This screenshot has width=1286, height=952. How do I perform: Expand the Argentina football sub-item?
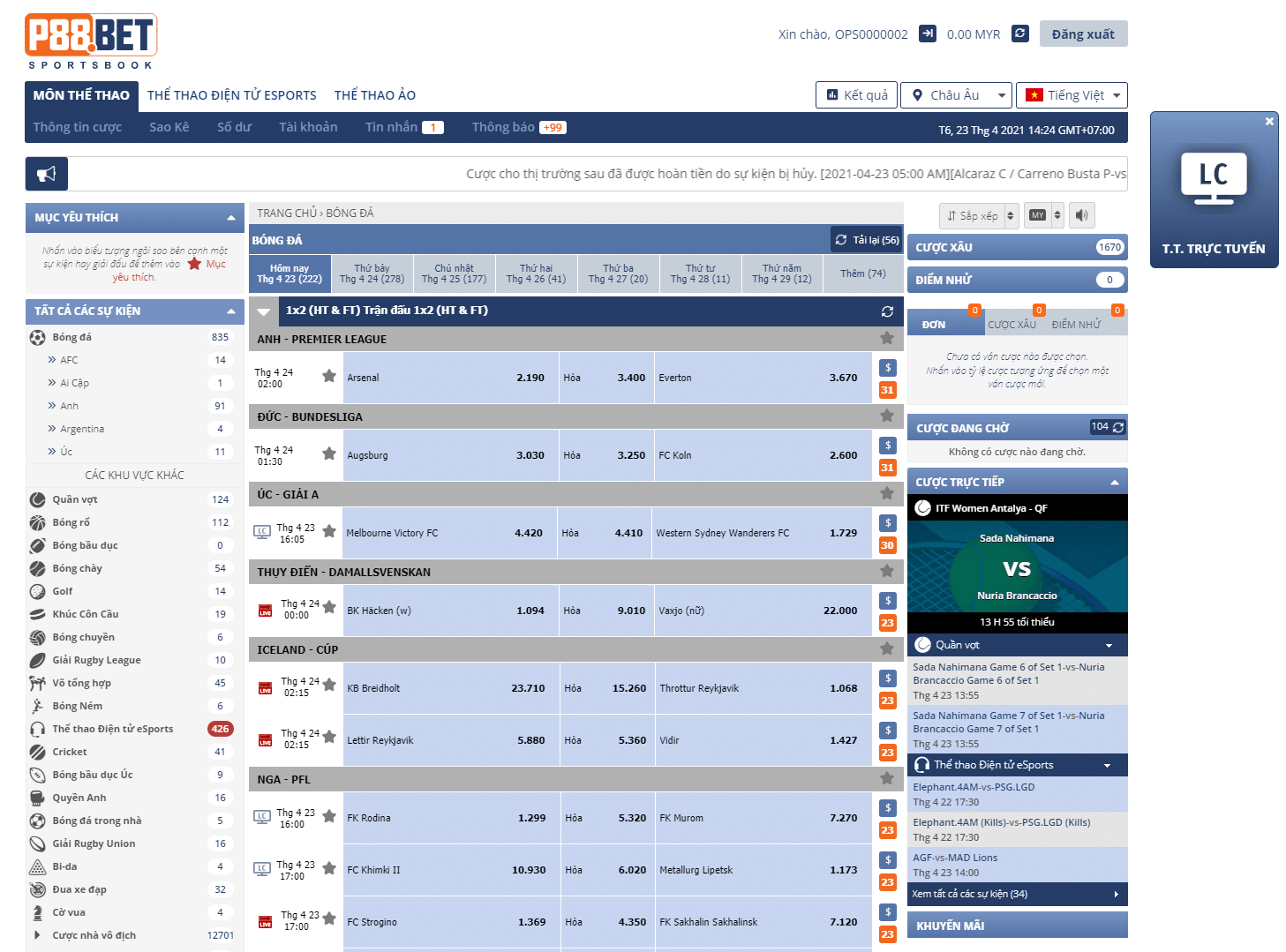click(82, 429)
